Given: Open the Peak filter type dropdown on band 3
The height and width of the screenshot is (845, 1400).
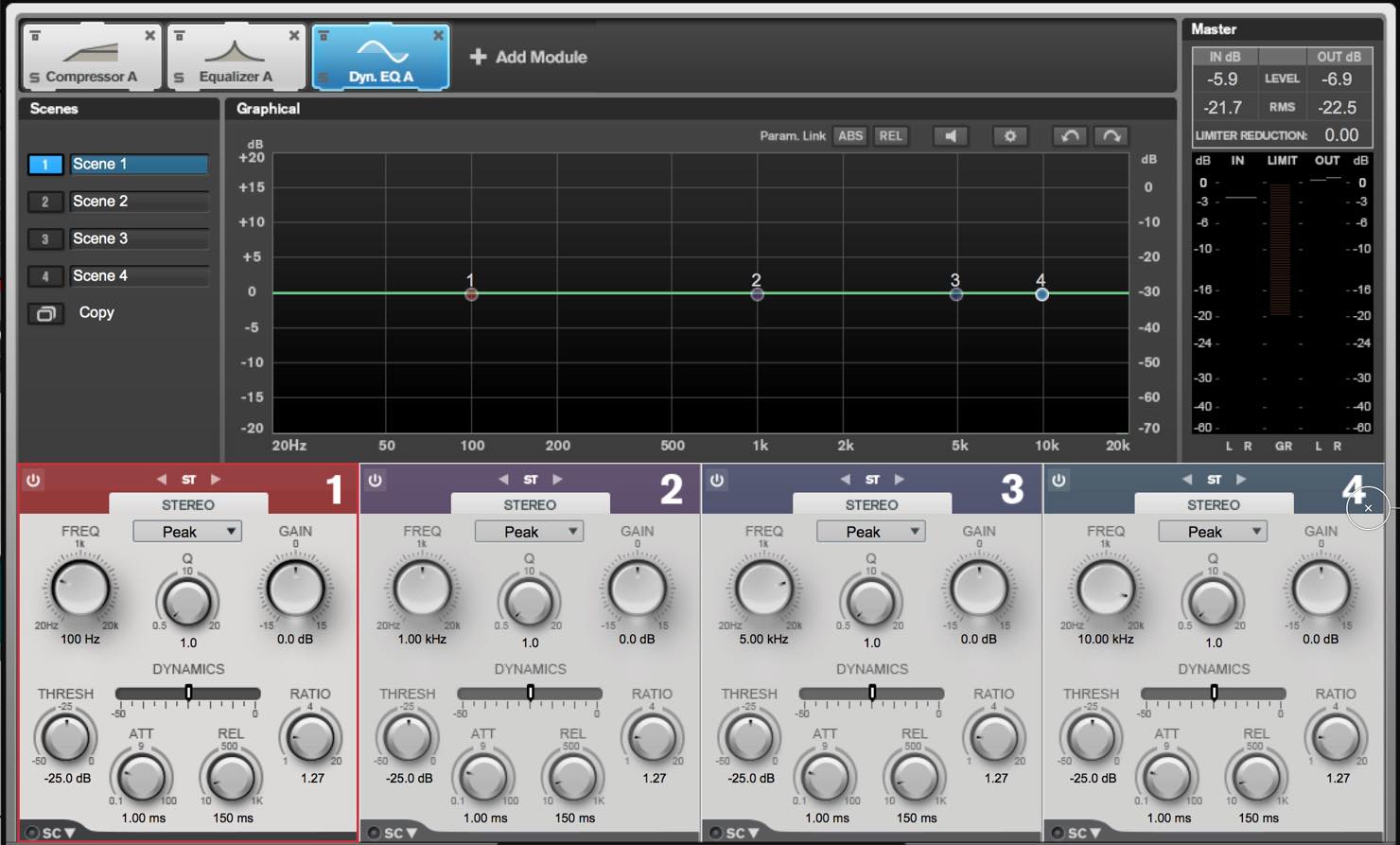Looking at the screenshot, I should click(x=871, y=532).
